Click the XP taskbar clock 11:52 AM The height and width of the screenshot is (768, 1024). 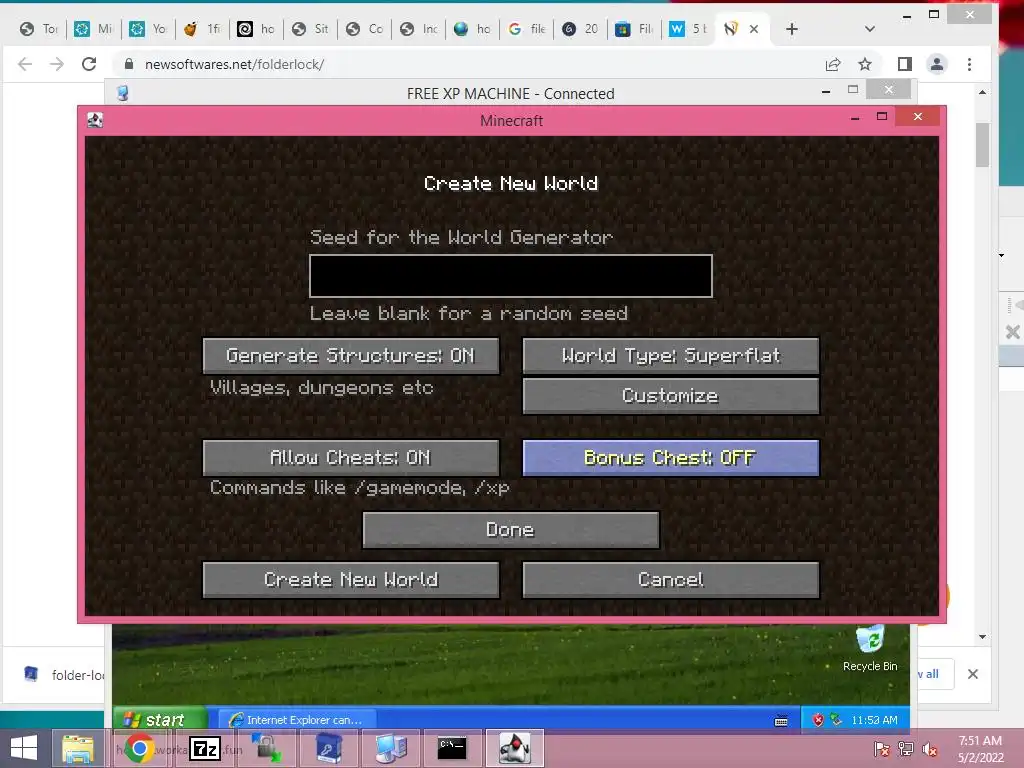(x=874, y=720)
